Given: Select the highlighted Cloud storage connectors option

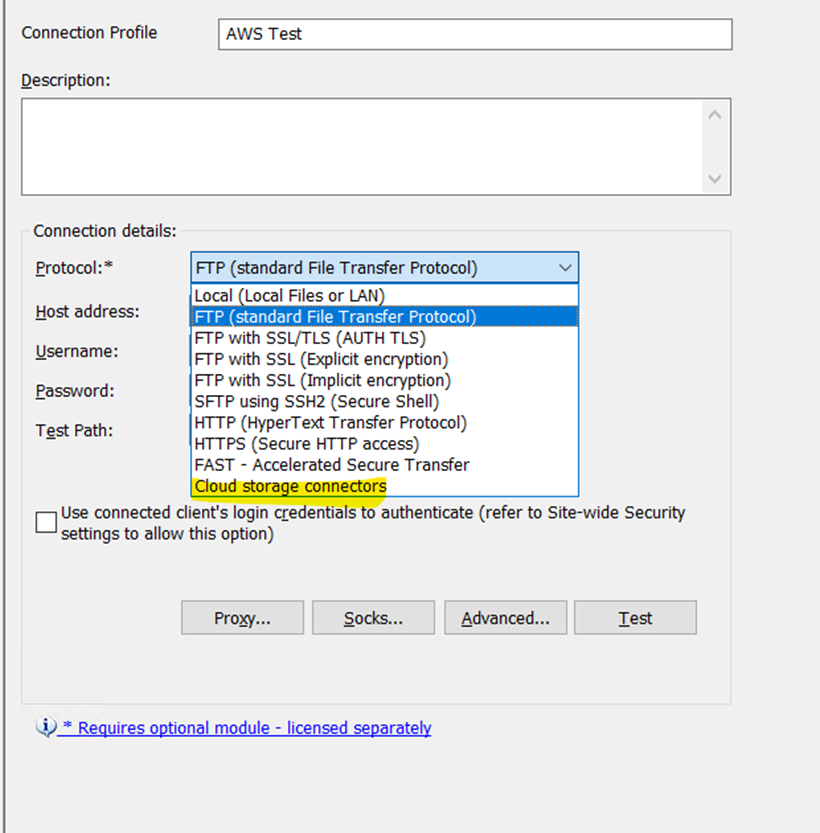Looking at the screenshot, I should click(289, 486).
